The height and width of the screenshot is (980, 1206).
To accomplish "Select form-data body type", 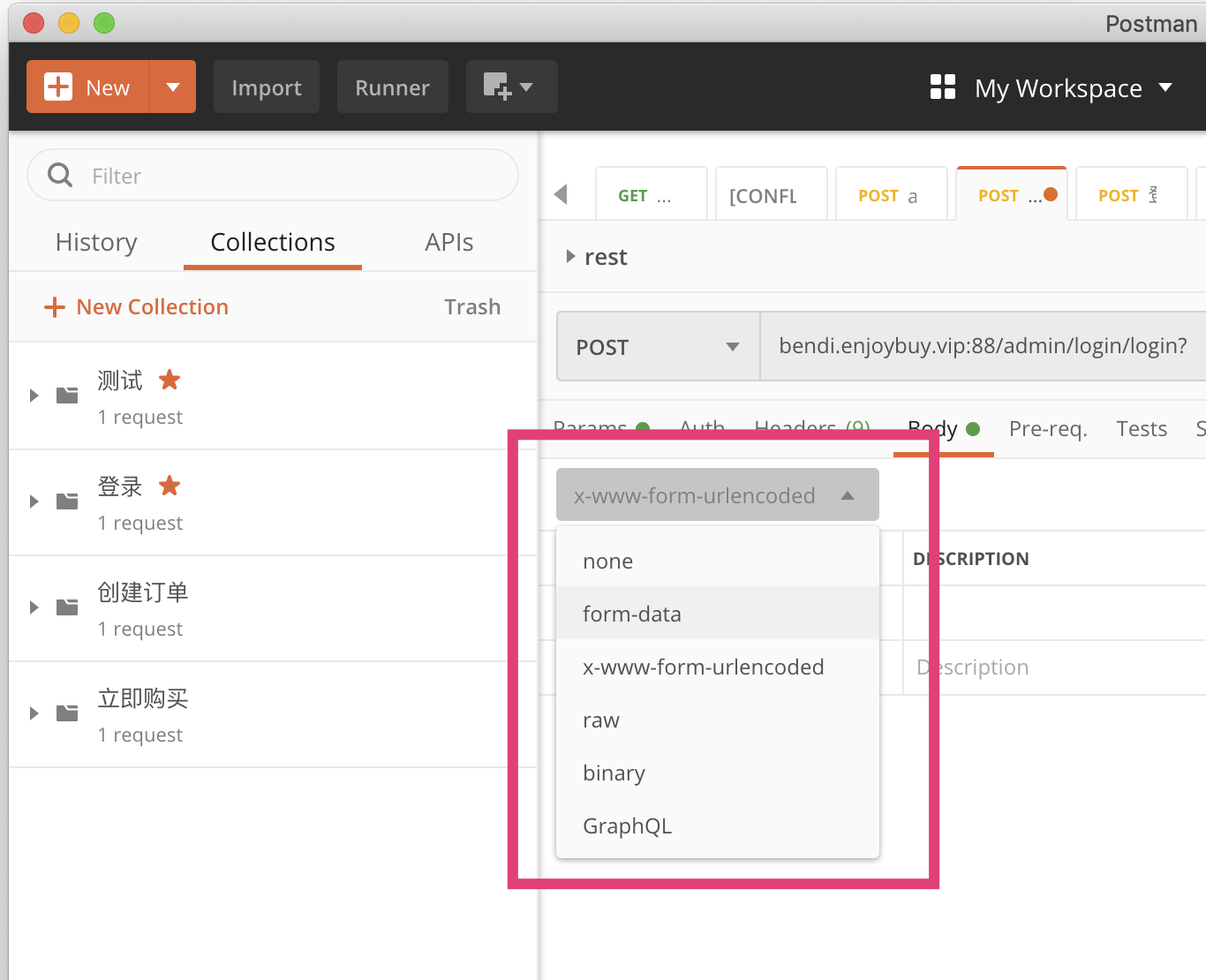I will [x=718, y=613].
